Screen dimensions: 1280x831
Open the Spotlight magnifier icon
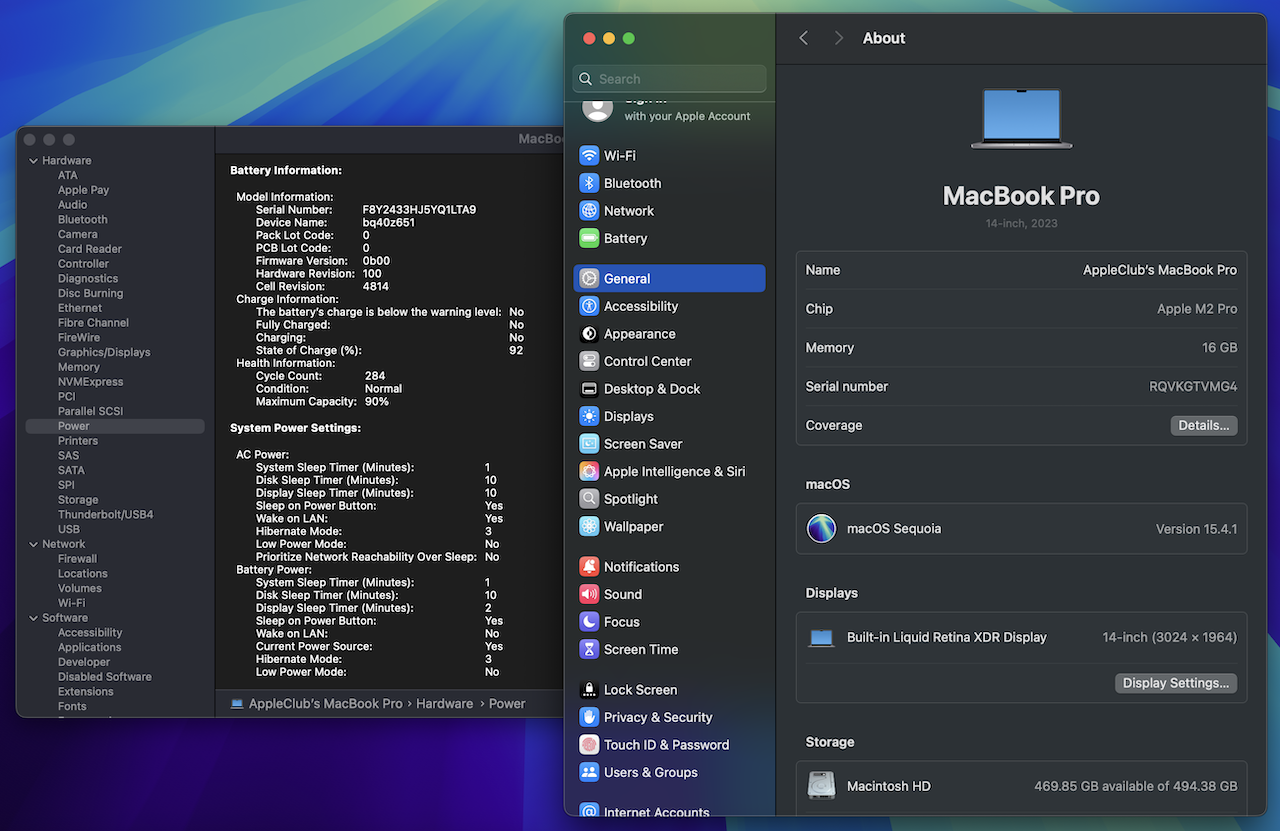pyautogui.click(x=589, y=499)
